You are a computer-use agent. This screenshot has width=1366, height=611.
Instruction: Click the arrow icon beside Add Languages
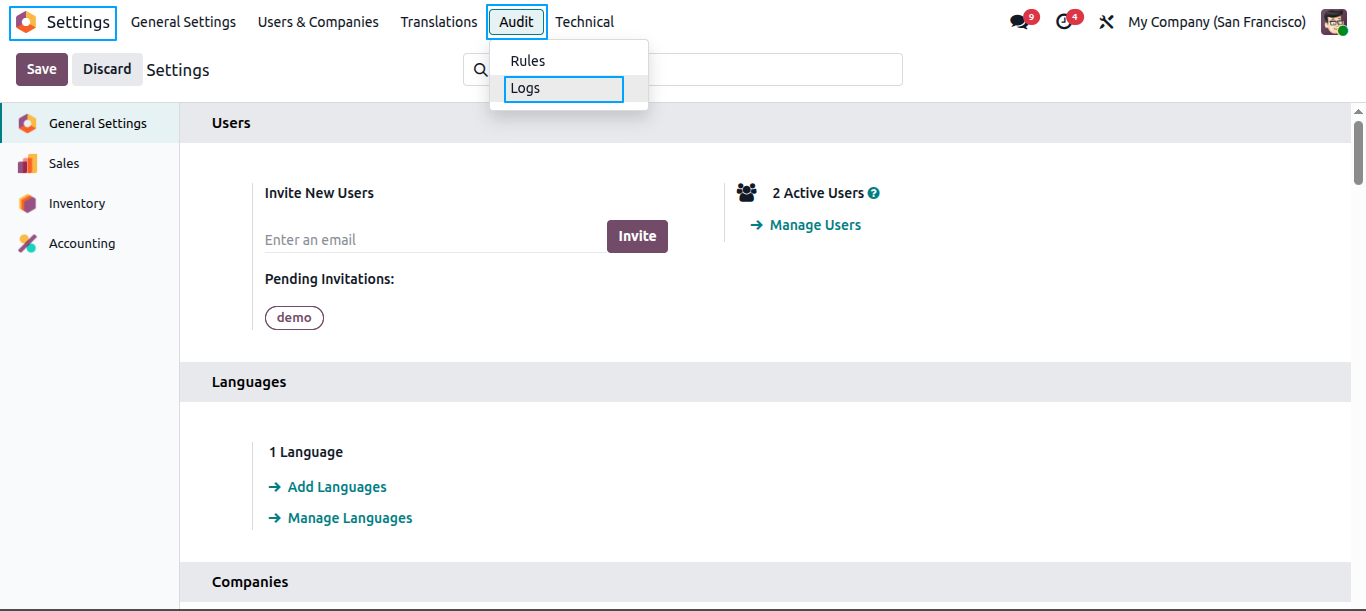point(275,488)
